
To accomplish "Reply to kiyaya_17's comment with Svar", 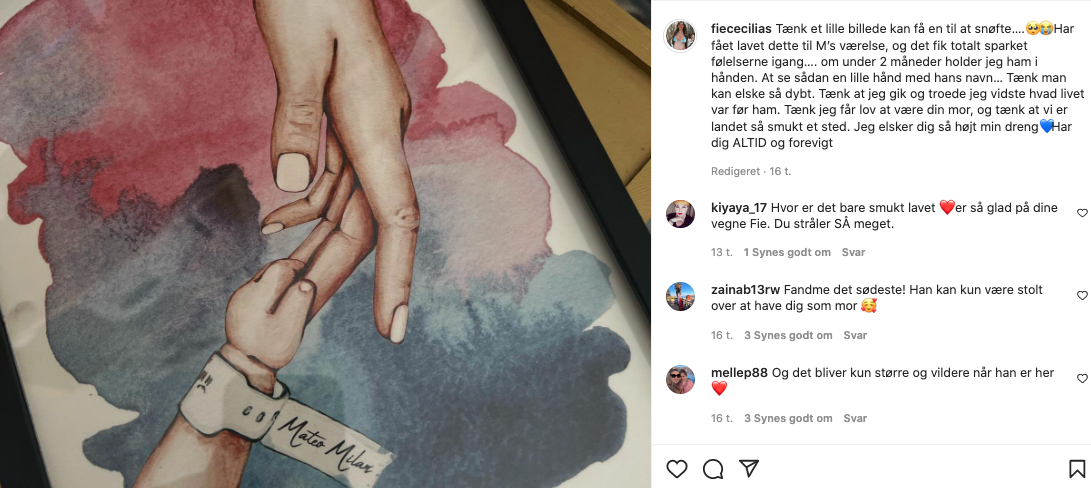I will pos(853,253).
